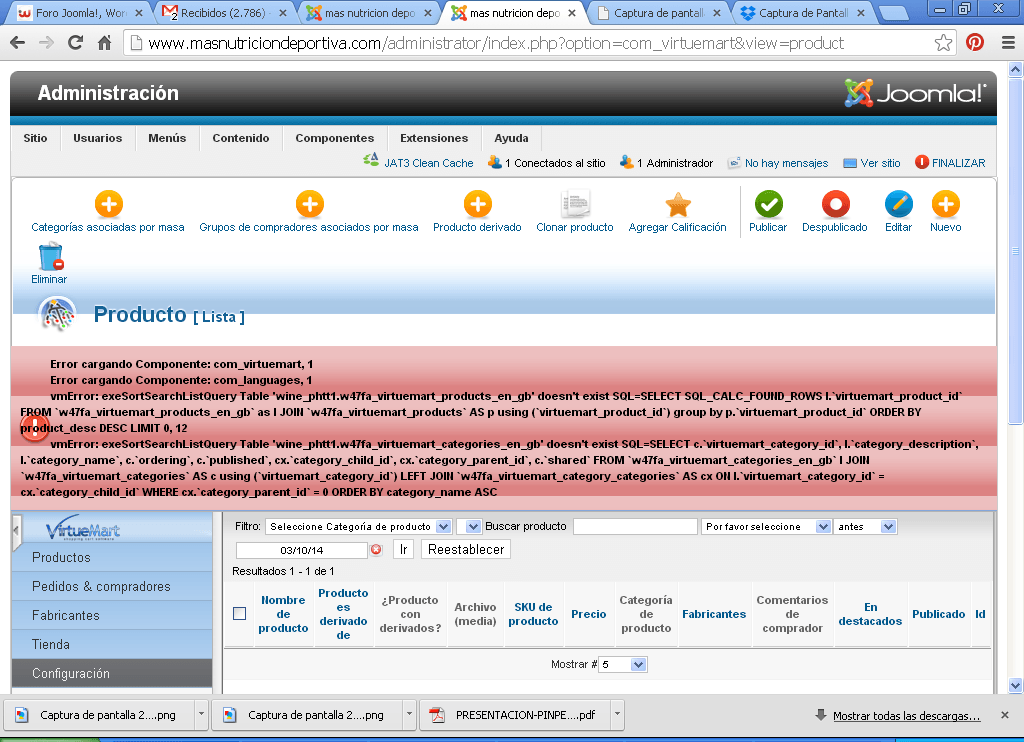Screen dimensions: 1024x742
Task: Open the Por favor seleccione dropdown
Action: coord(766,526)
